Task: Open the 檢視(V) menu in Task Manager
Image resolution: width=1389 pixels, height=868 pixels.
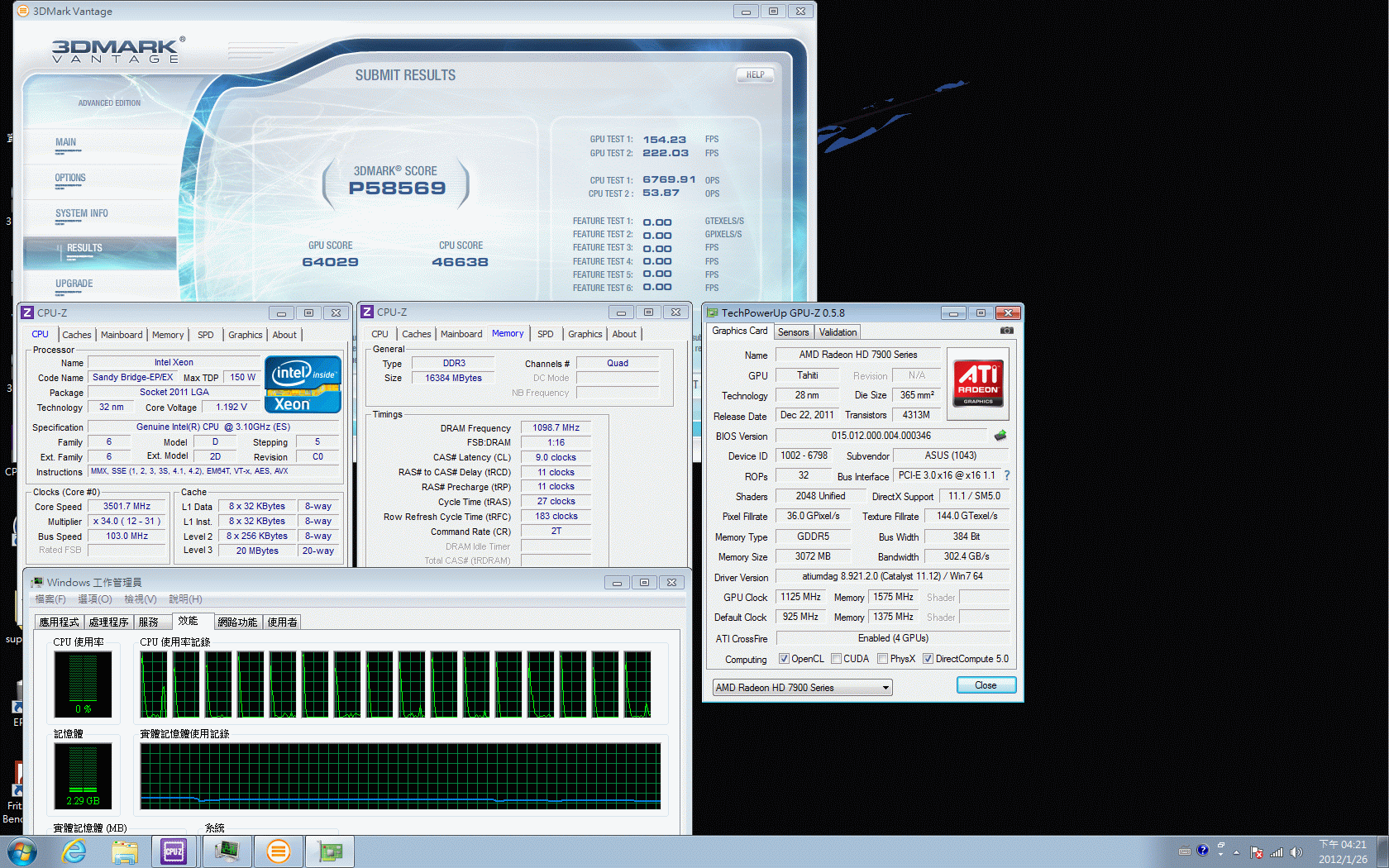Action: [141, 599]
